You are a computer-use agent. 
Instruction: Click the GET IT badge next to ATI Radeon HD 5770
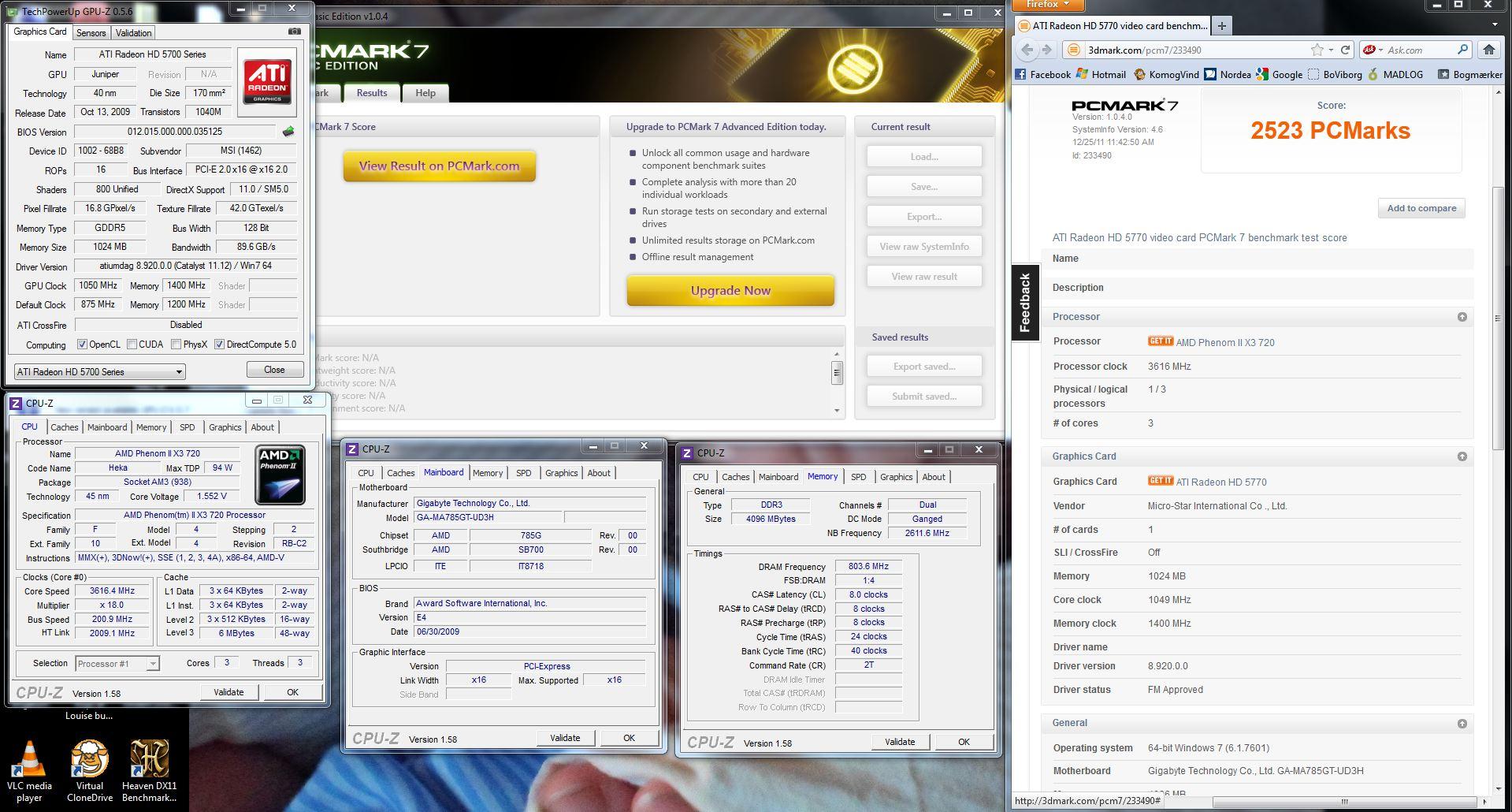tap(1160, 481)
